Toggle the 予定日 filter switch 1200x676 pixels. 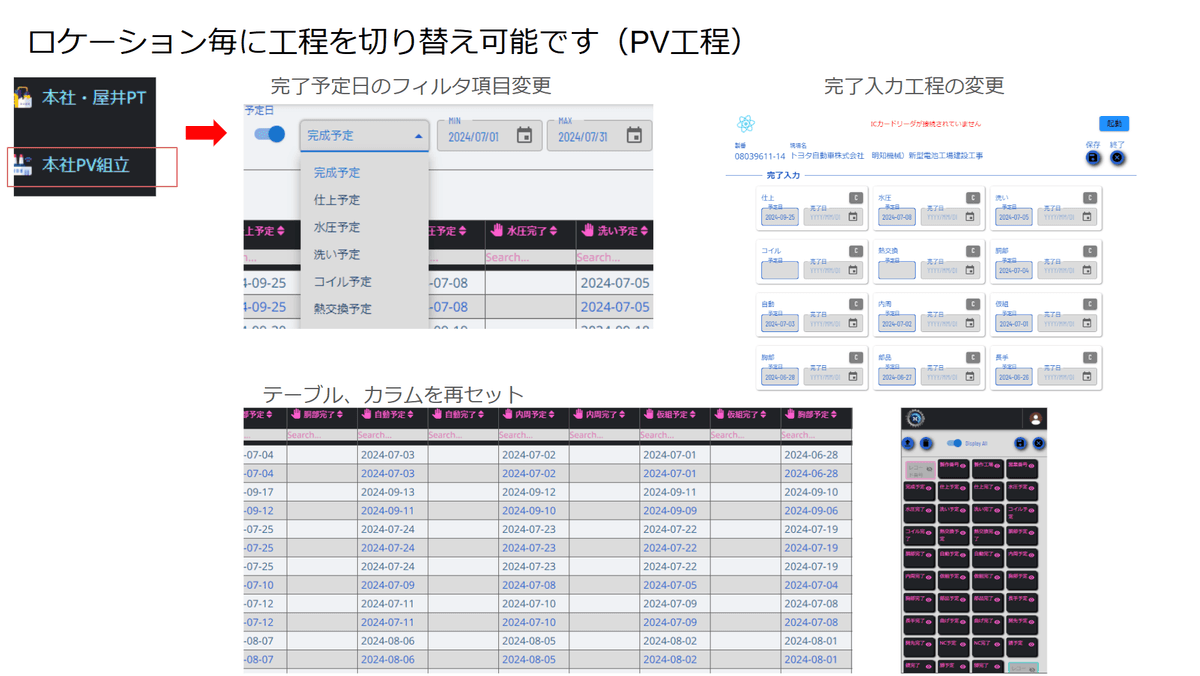tap(270, 134)
